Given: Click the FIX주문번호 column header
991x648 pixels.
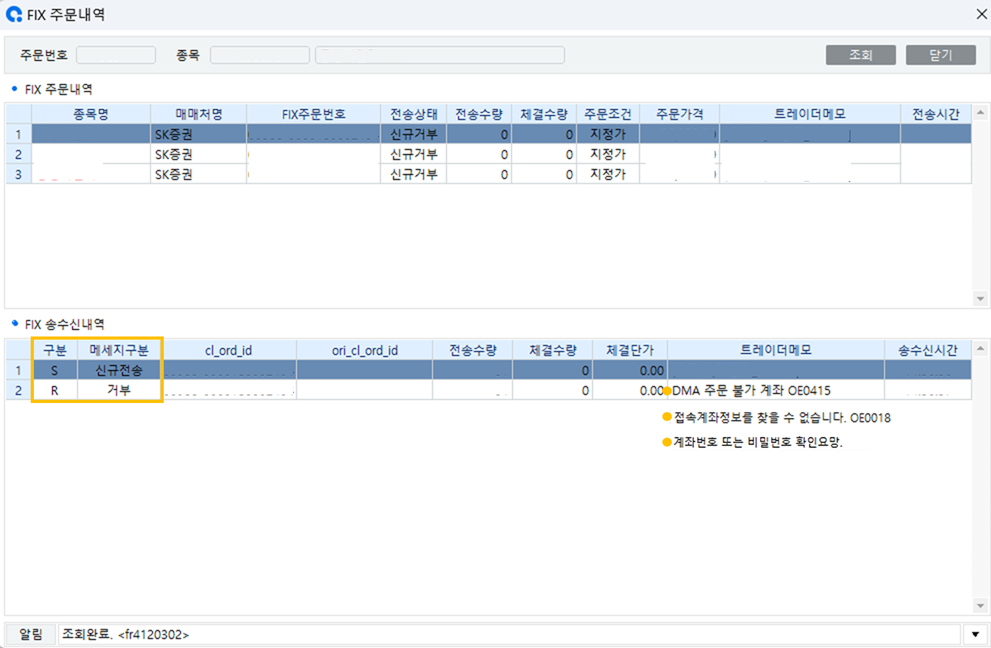Looking at the screenshot, I should (x=313, y=114).
